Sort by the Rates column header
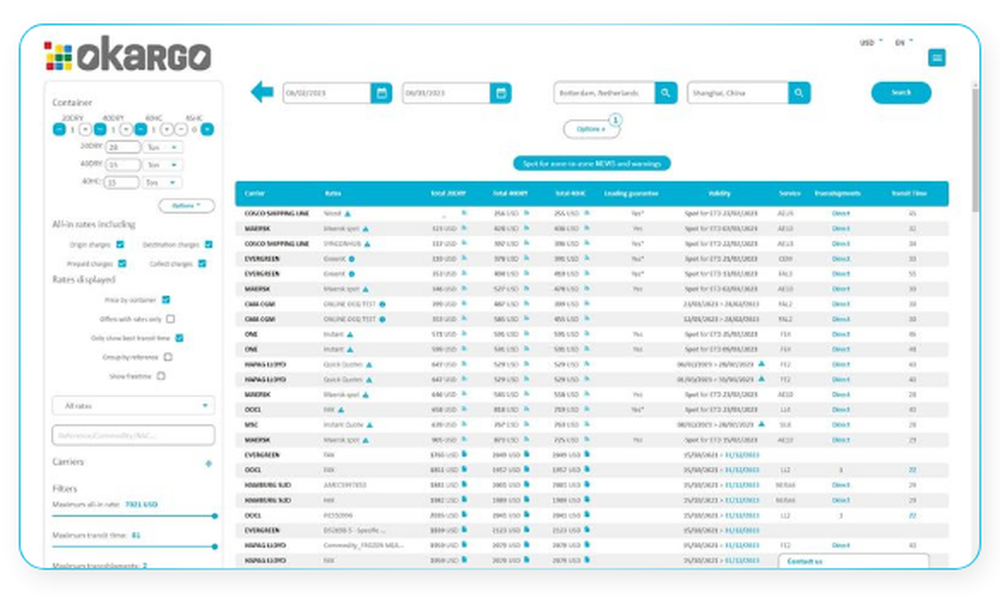The width and height of the screenshot is (1000, 602). (x=333, y=193)
